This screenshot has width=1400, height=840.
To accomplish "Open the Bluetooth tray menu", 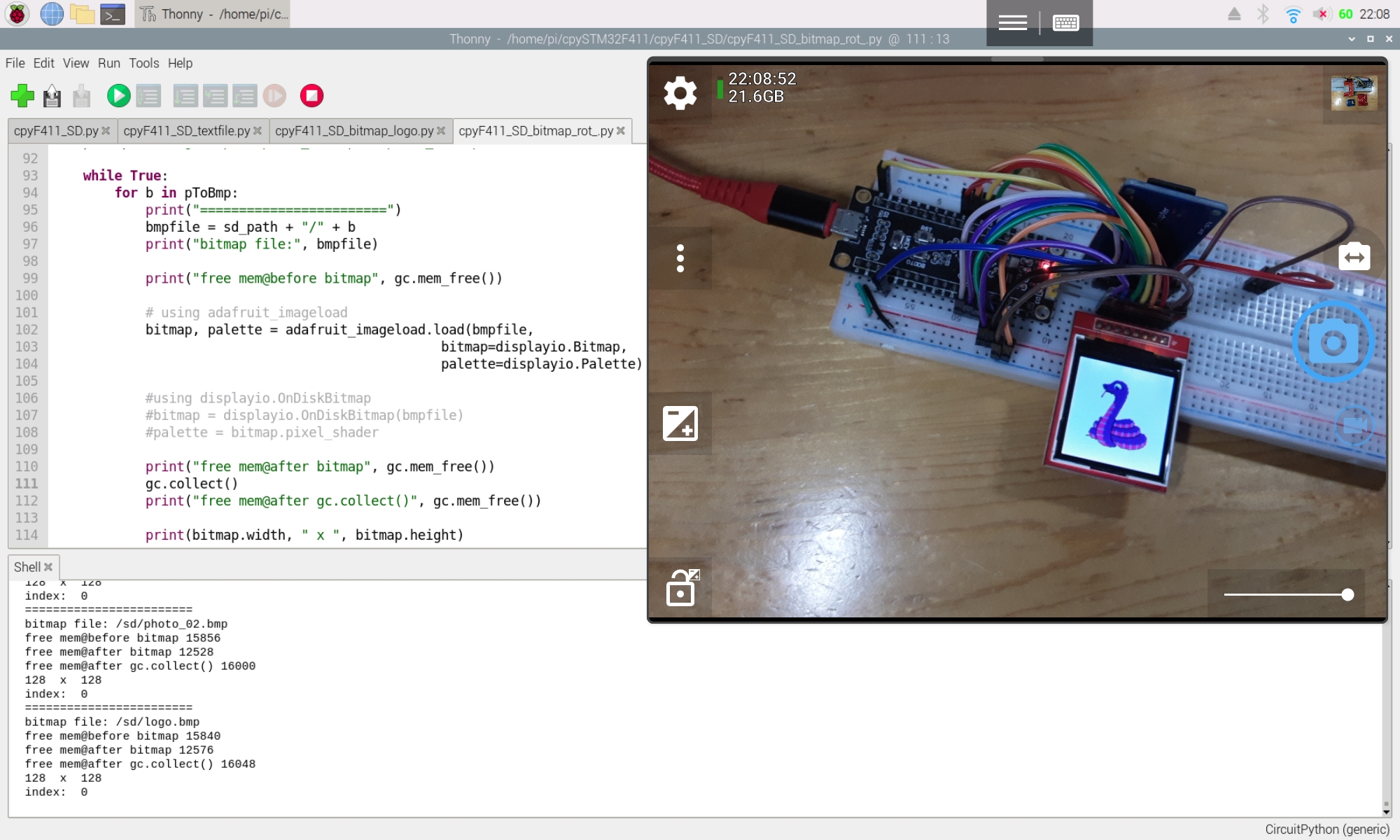I will click(1263, 13).
